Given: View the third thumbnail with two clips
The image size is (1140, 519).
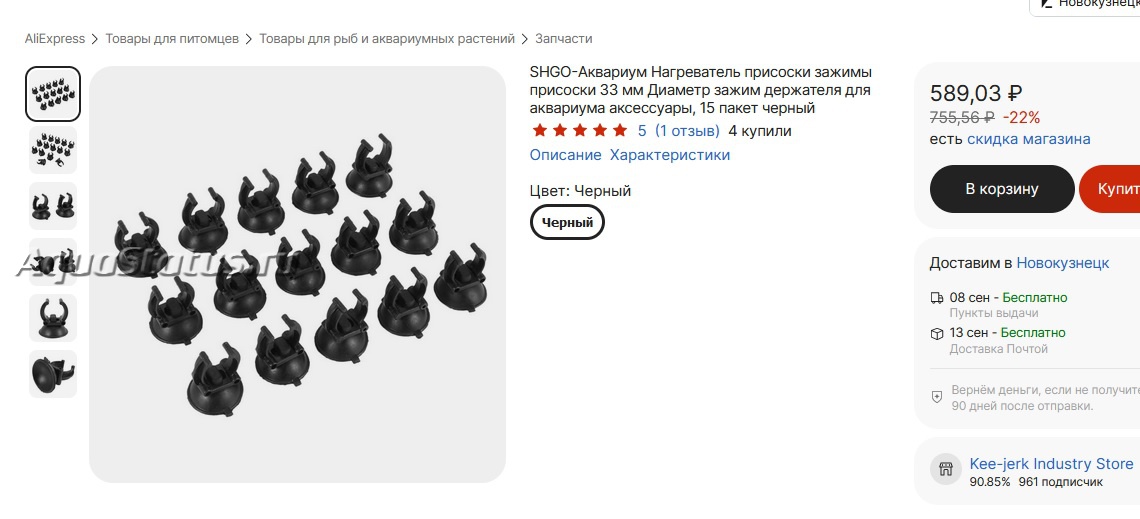Looking at the screenshot, I should click(53, 206).
